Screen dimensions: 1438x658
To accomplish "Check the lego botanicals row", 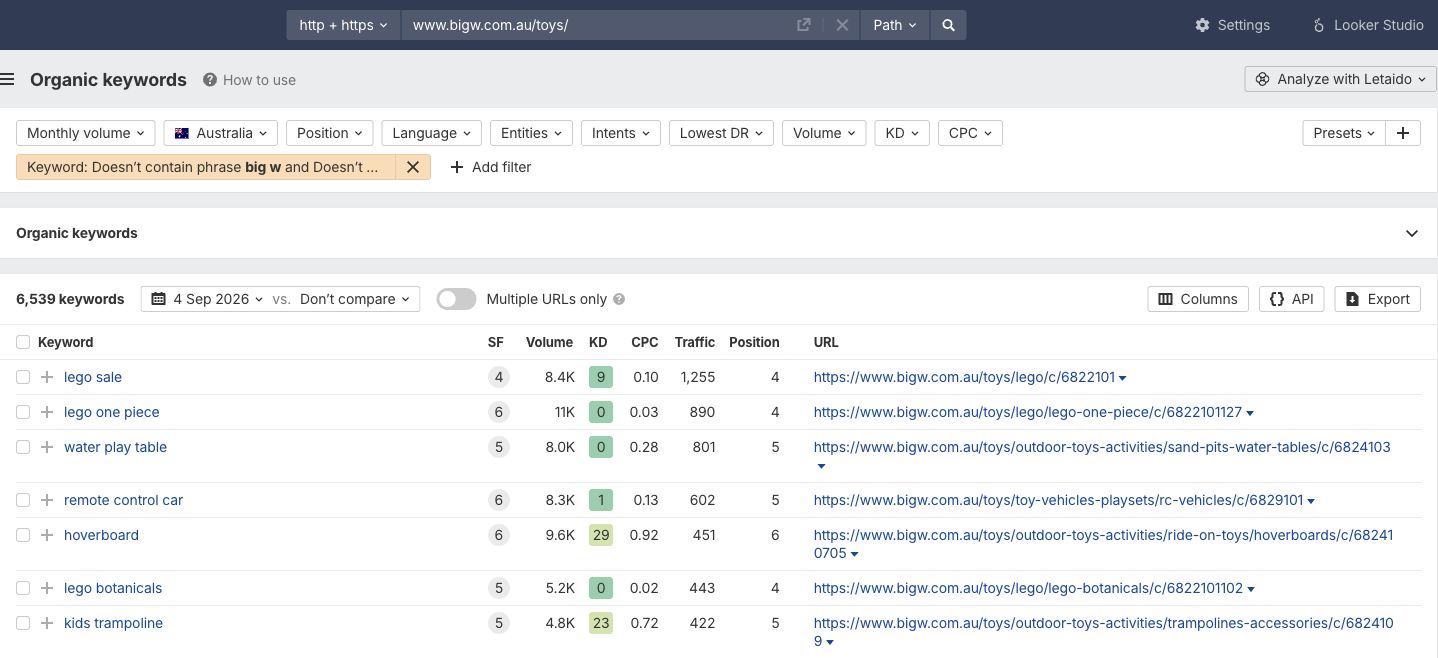I will click(x=23, y=588).
